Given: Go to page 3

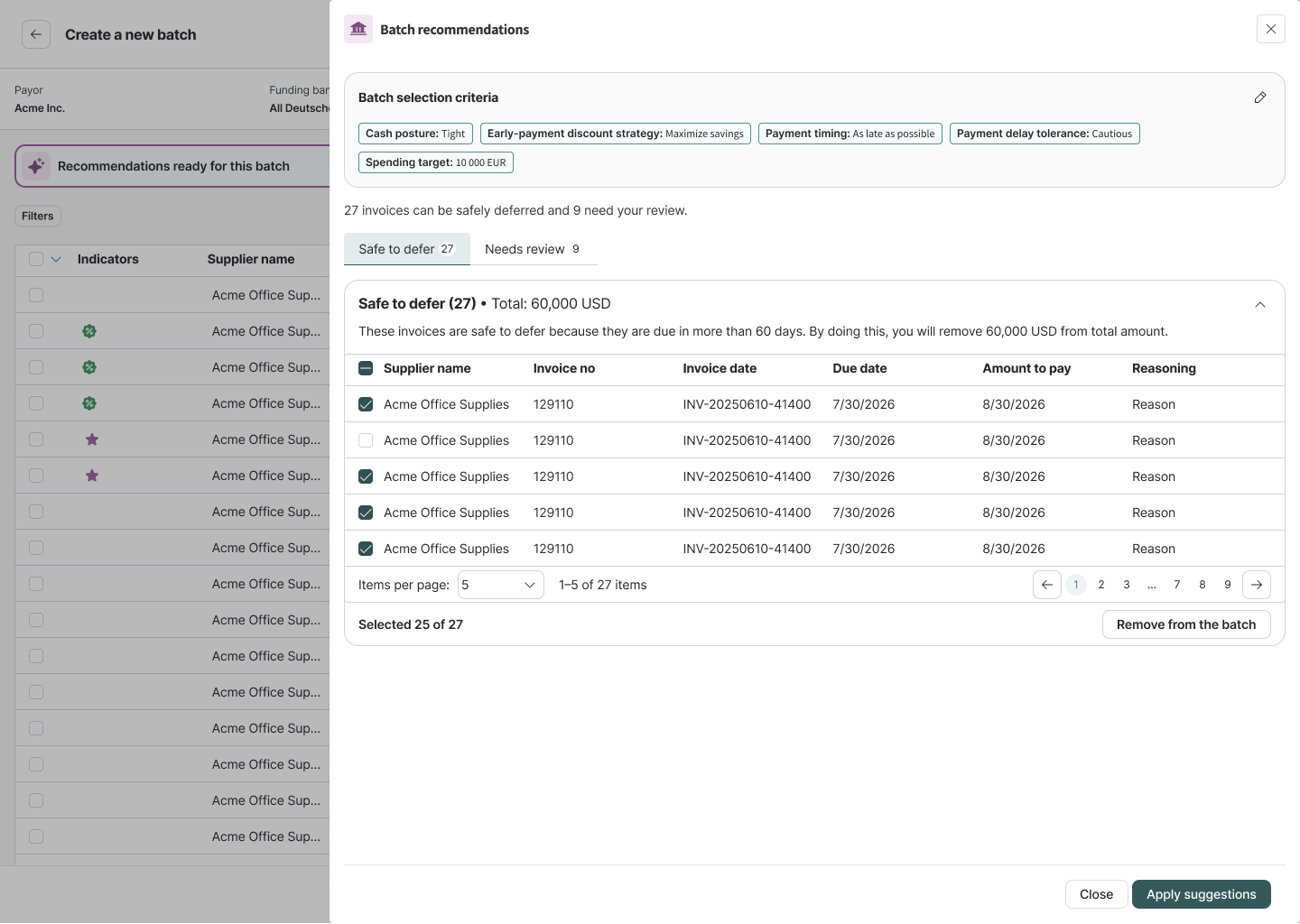Looking at the screenshot, I should (x=1127, y=585).
